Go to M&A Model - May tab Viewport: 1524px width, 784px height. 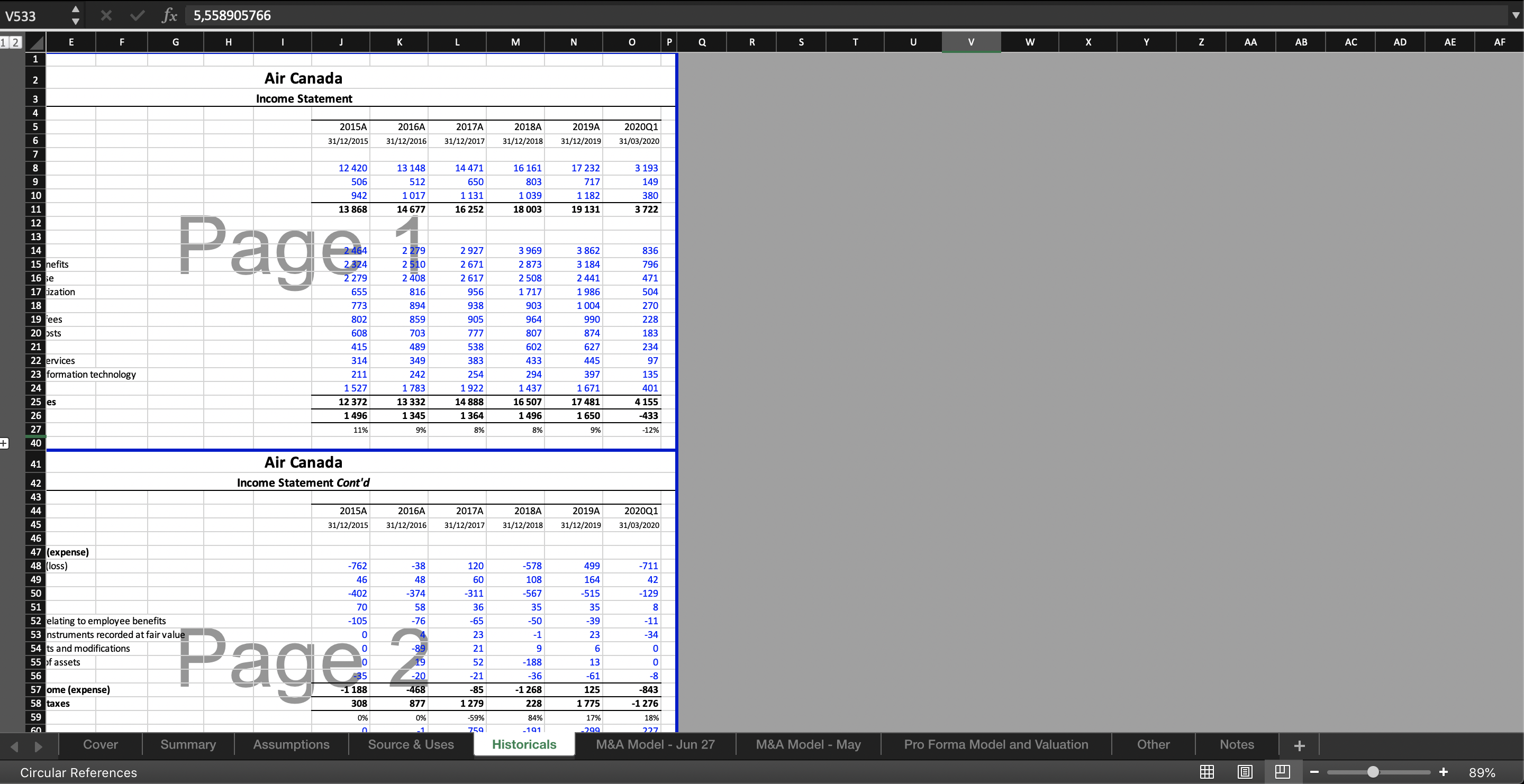tap(808, 744)
